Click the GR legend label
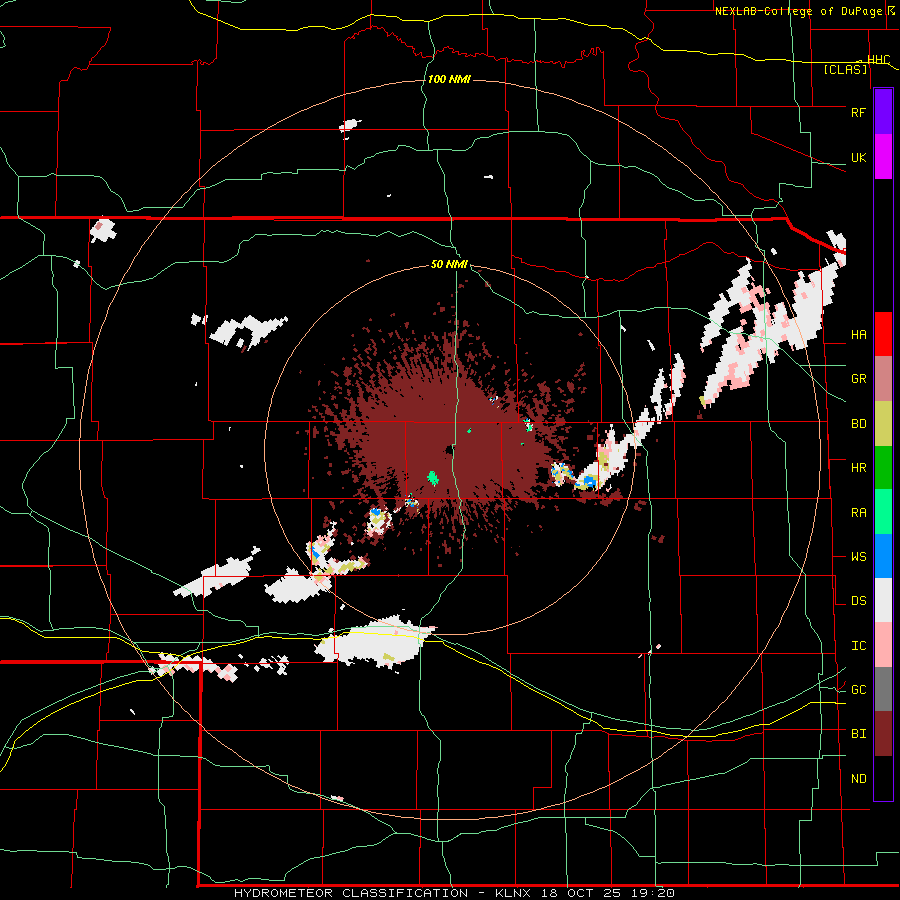The image size is (900, 900). tap(858, 379)
